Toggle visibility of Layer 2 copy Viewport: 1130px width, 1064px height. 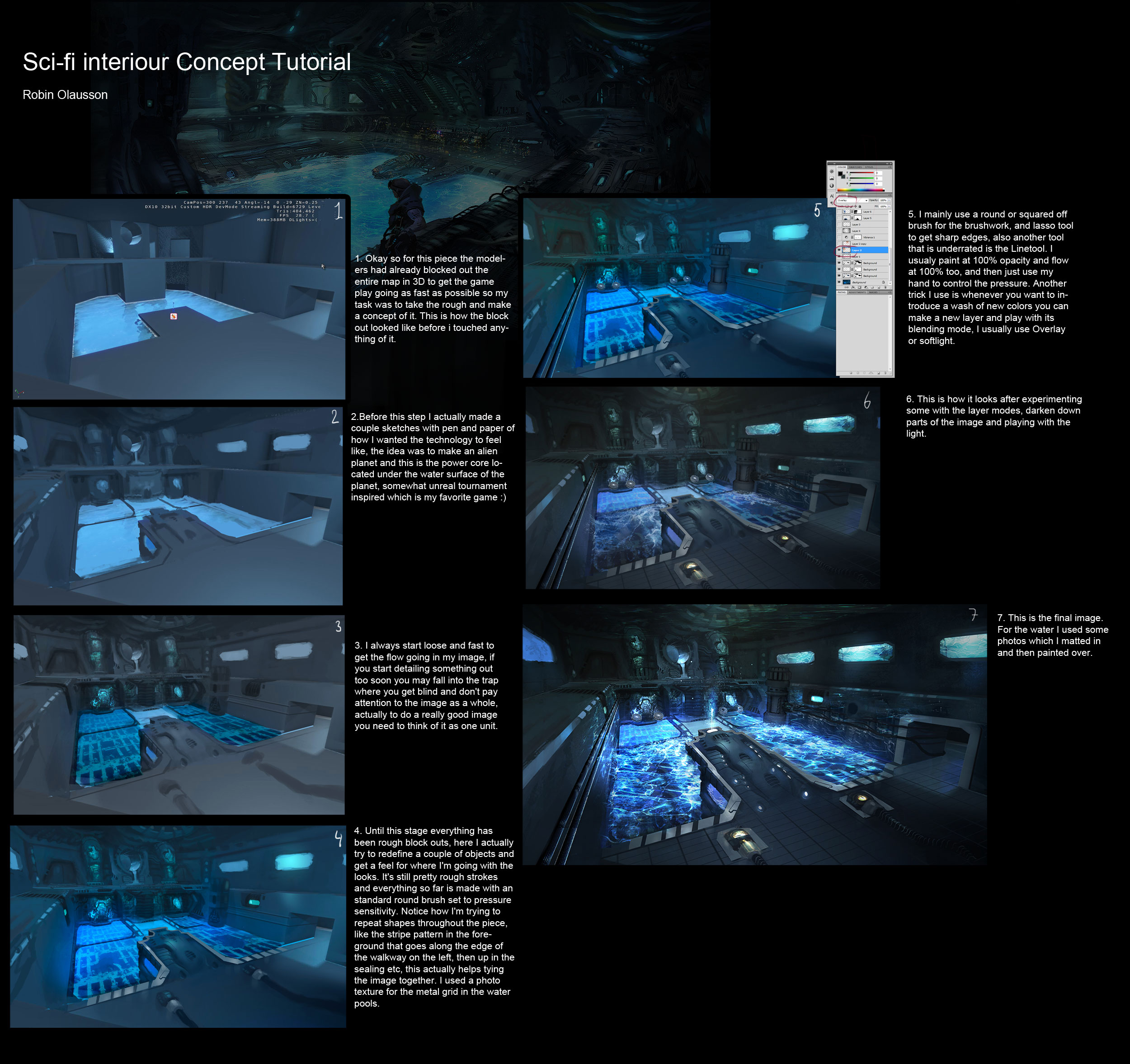coord(839,244)
